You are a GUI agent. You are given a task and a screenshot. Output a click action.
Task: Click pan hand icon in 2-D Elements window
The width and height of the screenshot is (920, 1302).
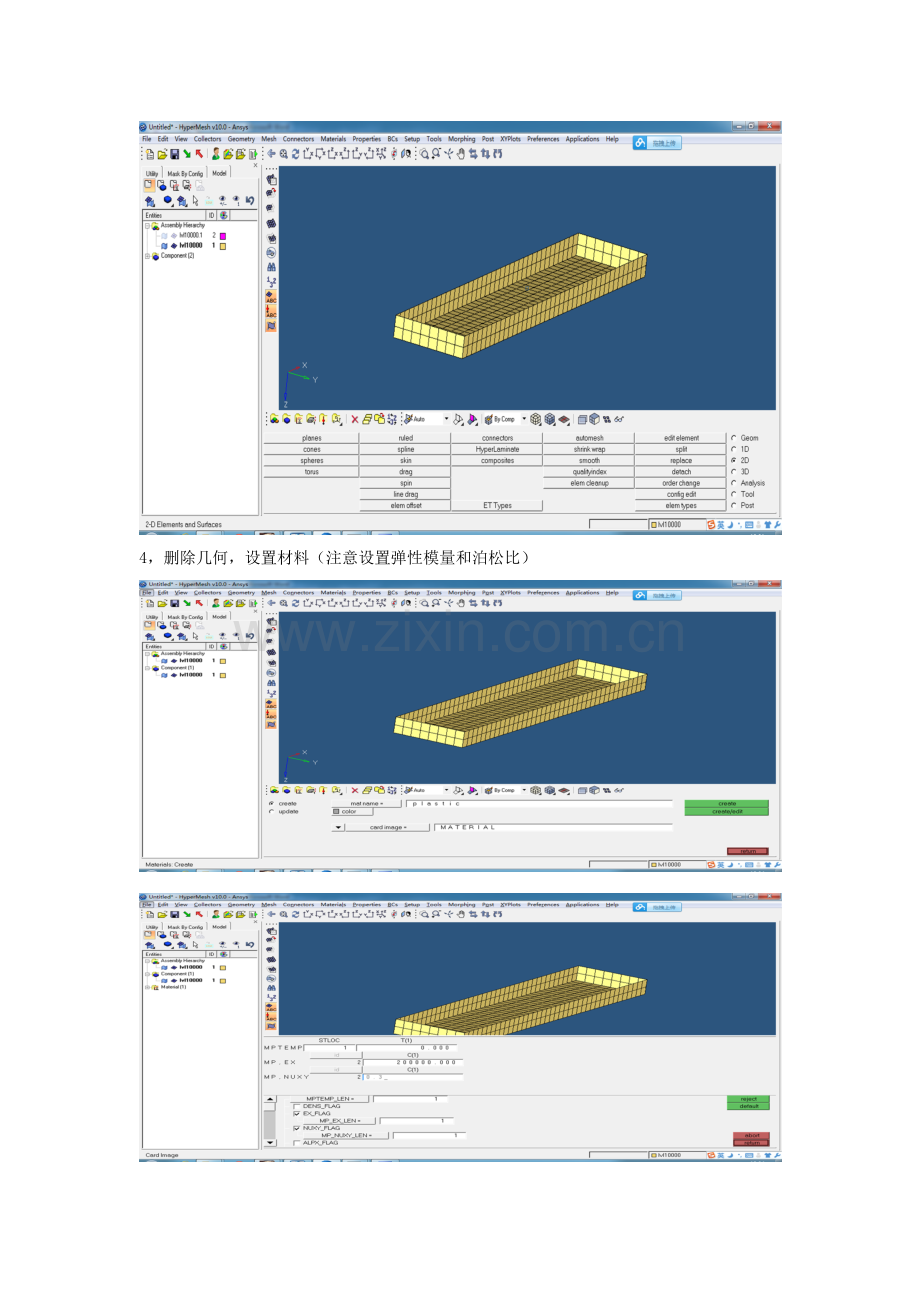coord(461,154)
